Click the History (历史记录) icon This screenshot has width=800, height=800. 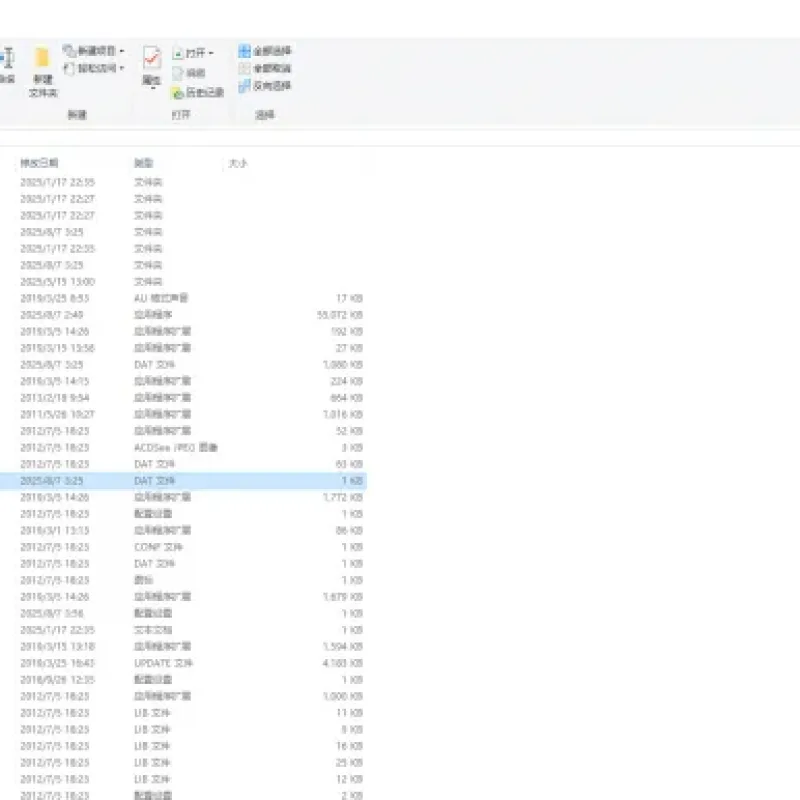(178, 93)
